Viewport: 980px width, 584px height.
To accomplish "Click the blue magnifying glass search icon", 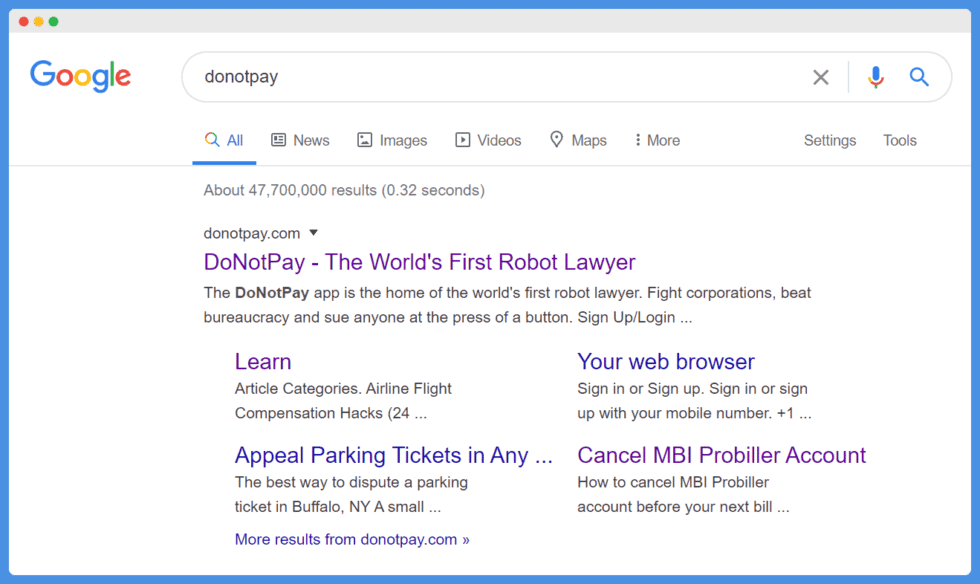I will pyautogui.click(x=919, y=77).
